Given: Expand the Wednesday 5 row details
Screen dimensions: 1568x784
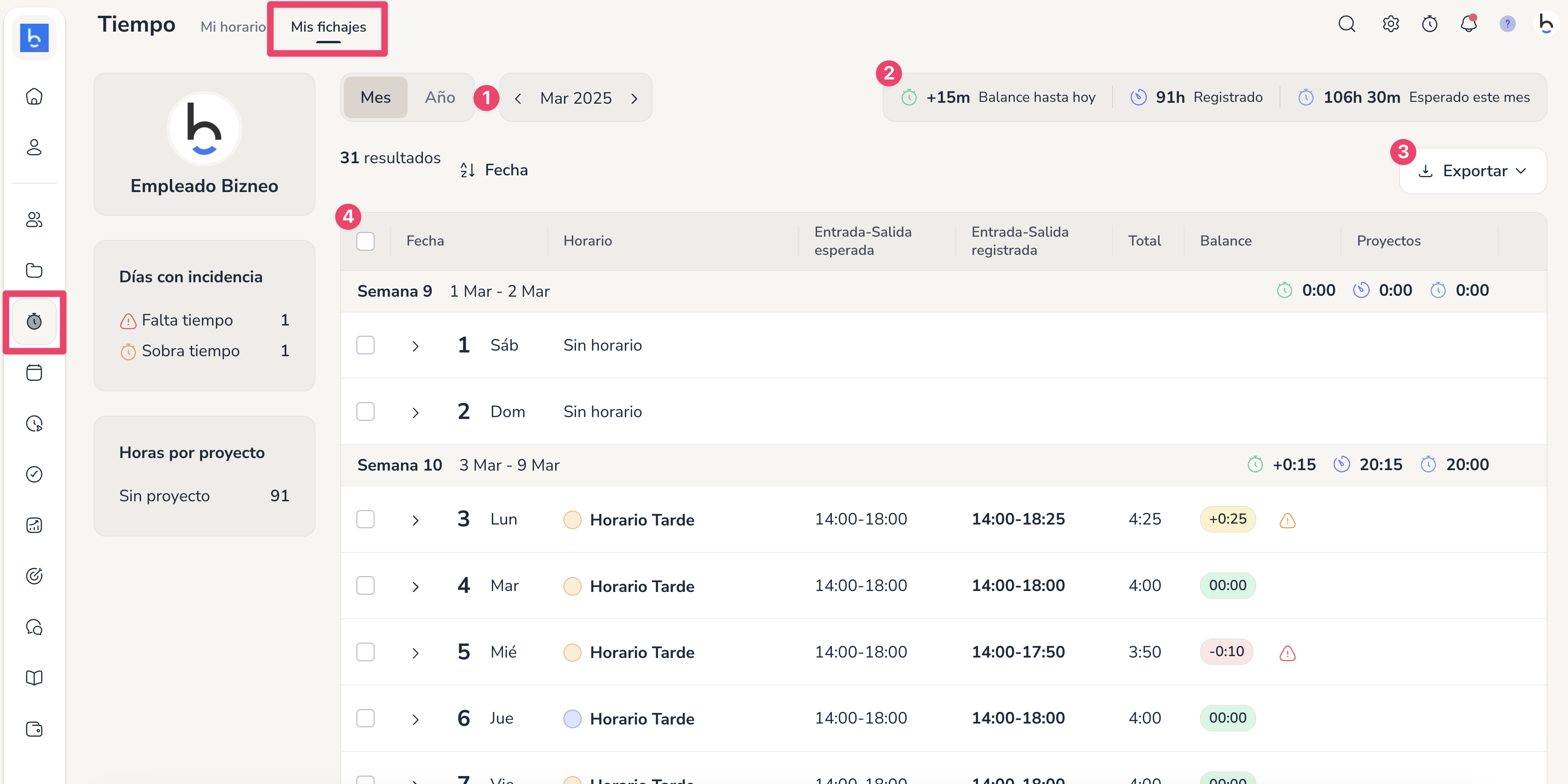Looking at the screenshot, I should coord(415,652).
